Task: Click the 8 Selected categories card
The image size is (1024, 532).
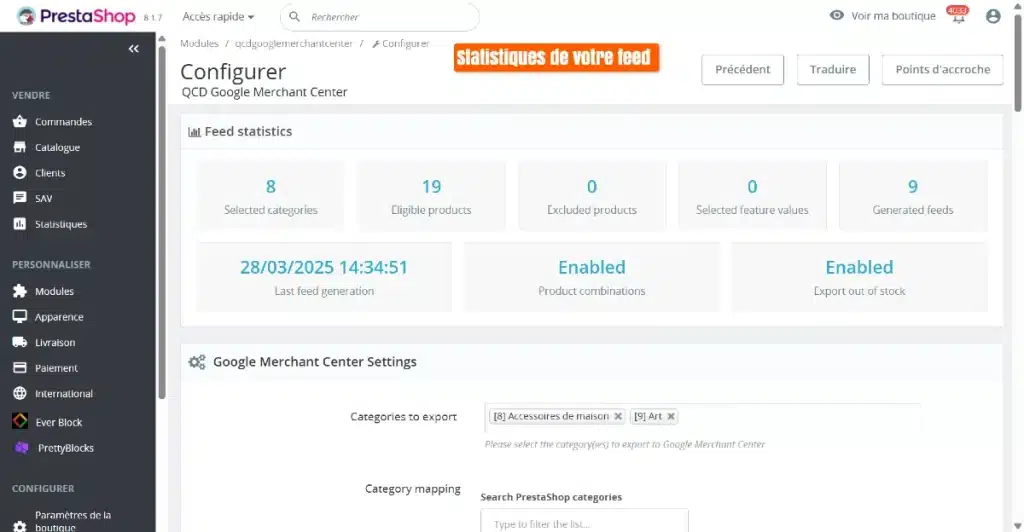Action: coord(270,196)
